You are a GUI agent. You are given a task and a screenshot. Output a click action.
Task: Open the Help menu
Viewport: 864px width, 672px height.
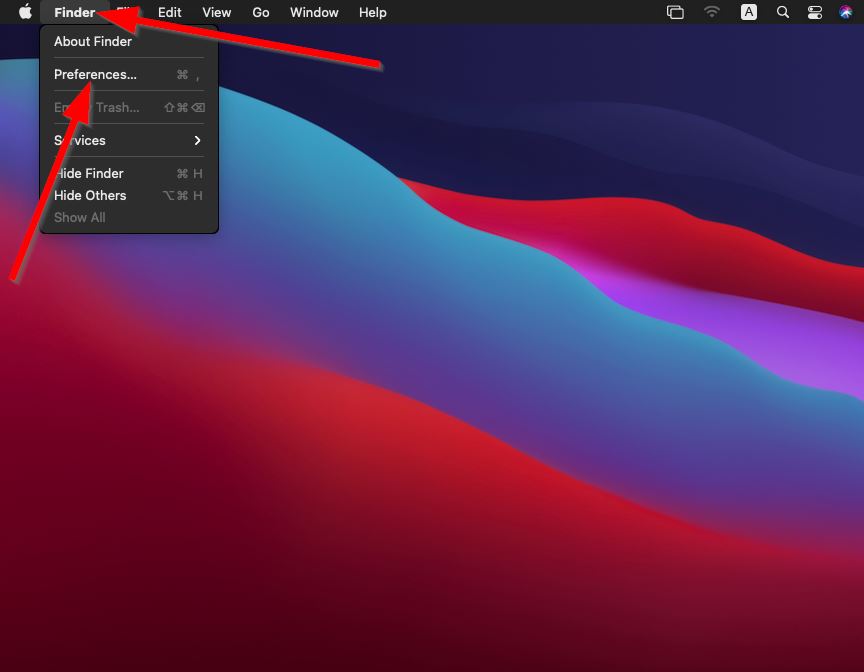point(372,12)
